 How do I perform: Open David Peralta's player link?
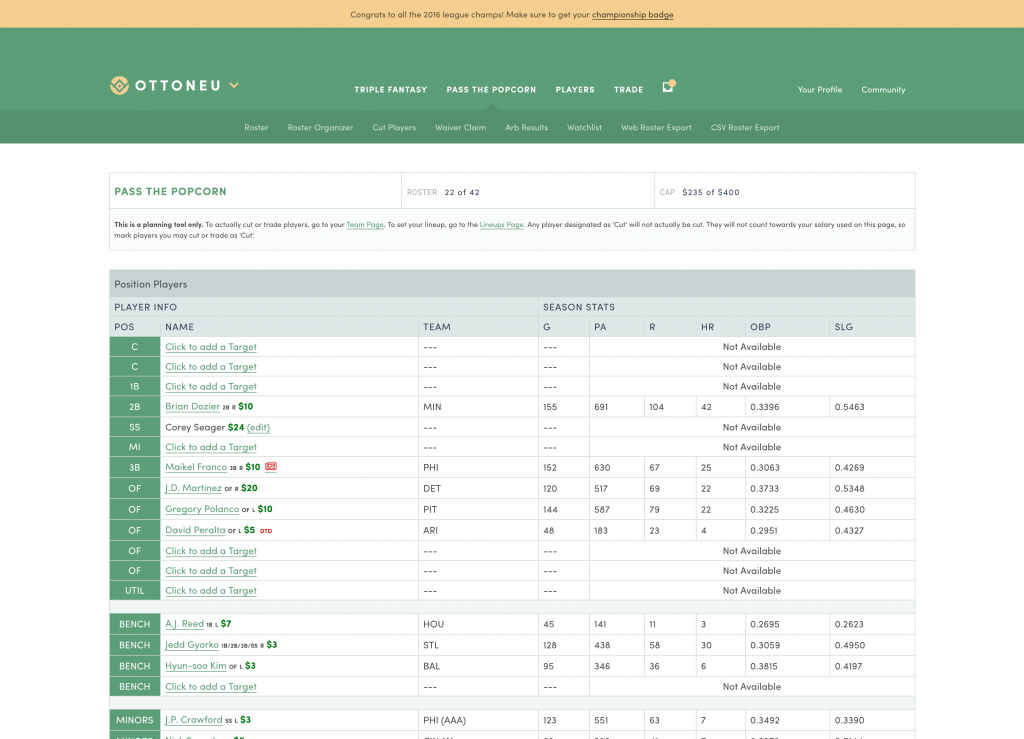coord(195,529)
